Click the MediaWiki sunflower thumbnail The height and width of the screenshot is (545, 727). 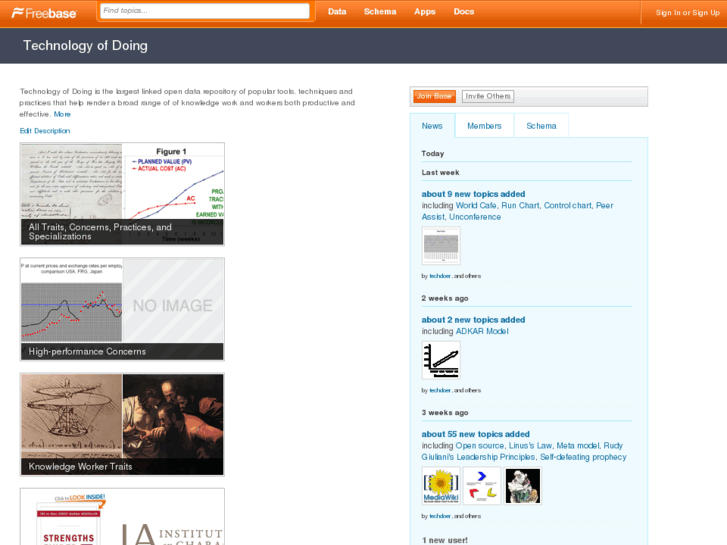tap(441, 486)
